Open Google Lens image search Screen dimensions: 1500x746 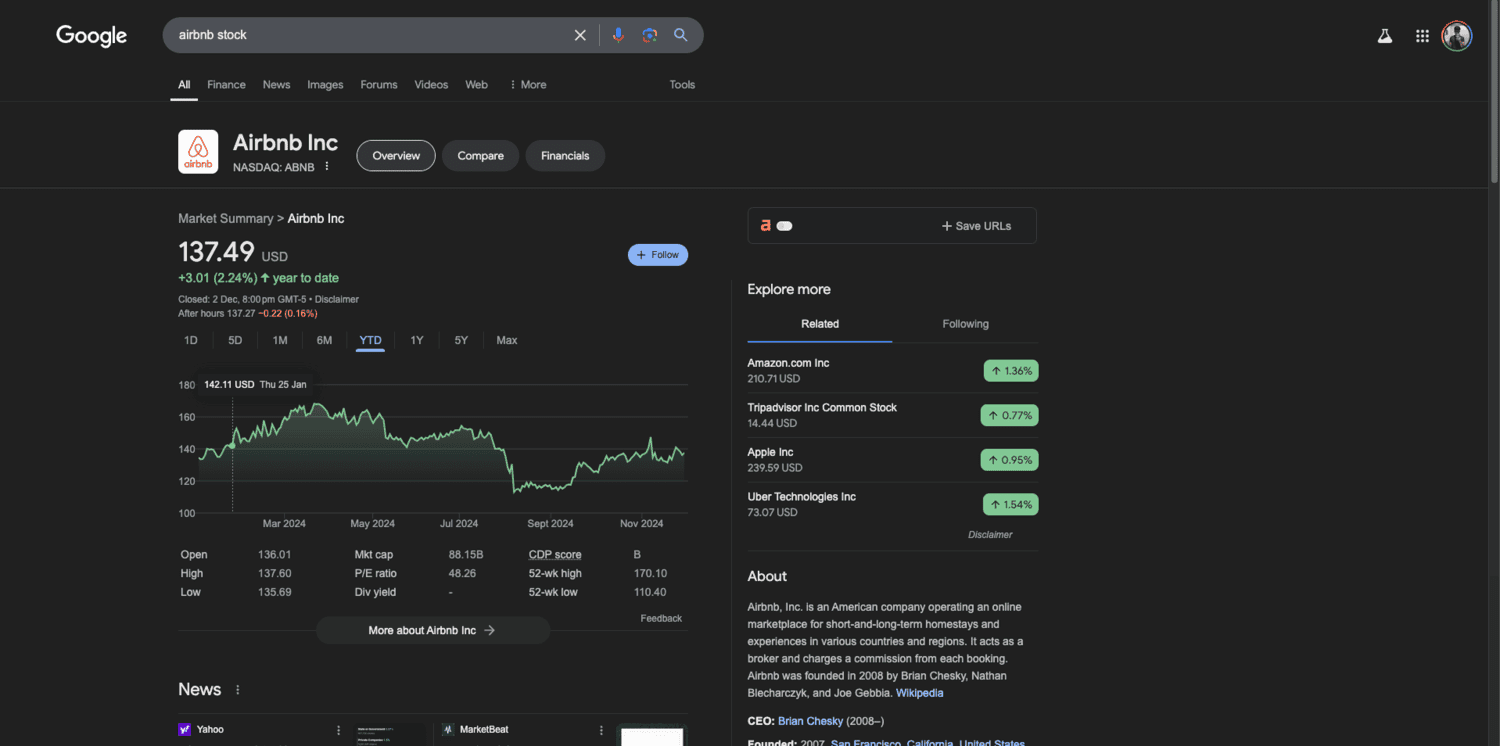pos(650,35)
